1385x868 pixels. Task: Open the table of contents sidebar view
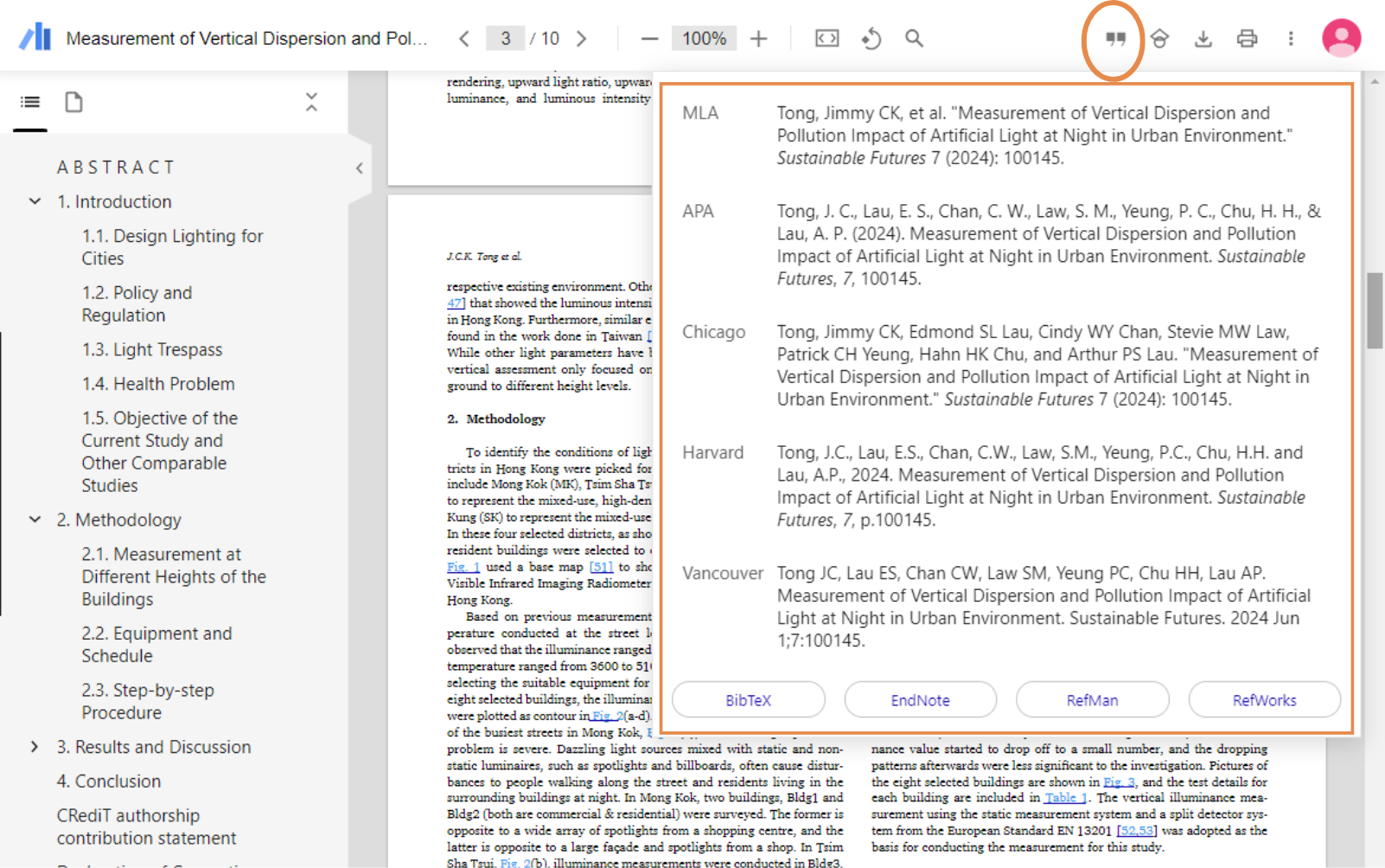point(29,102)
